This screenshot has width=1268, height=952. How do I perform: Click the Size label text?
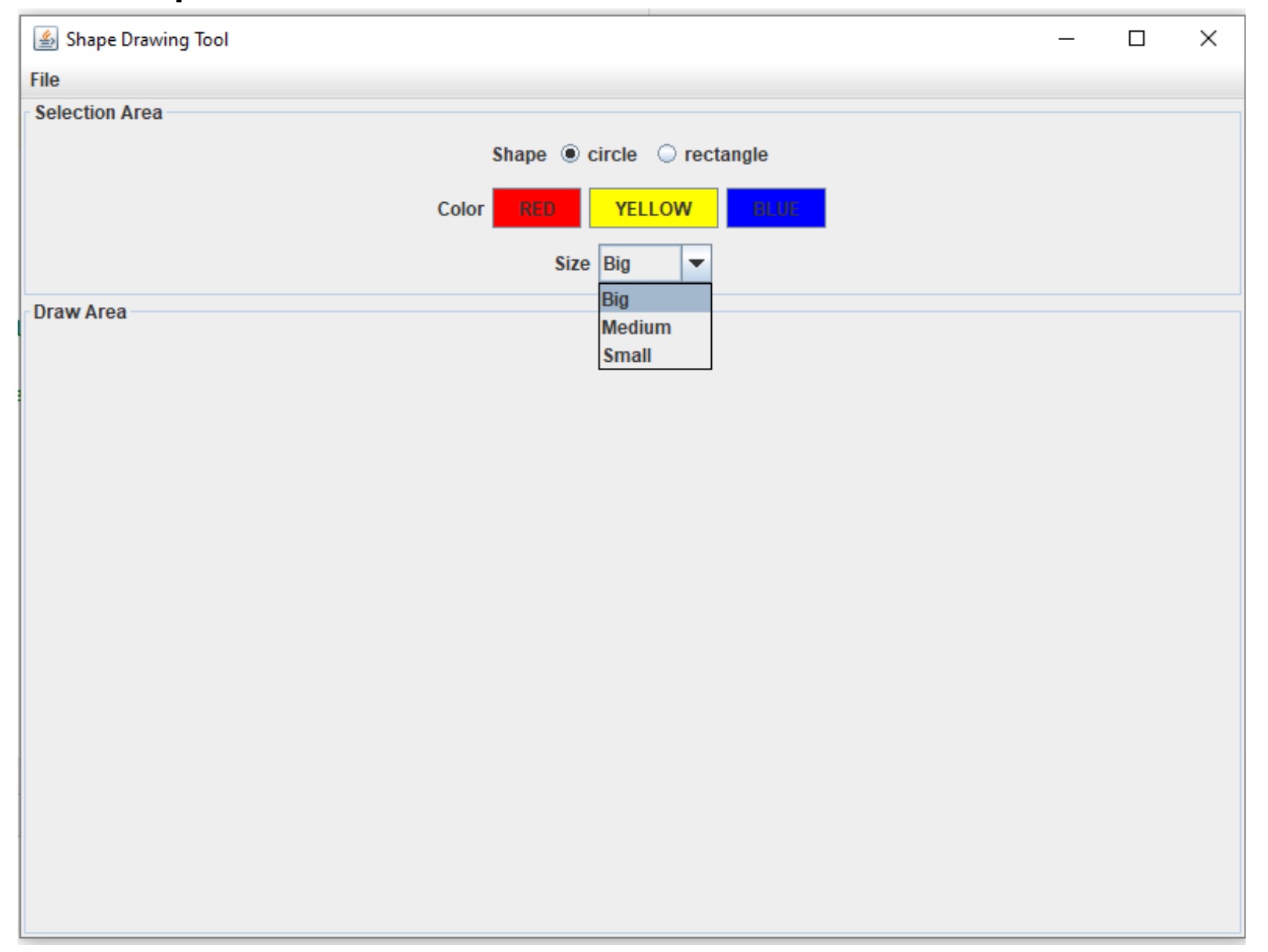571,262
